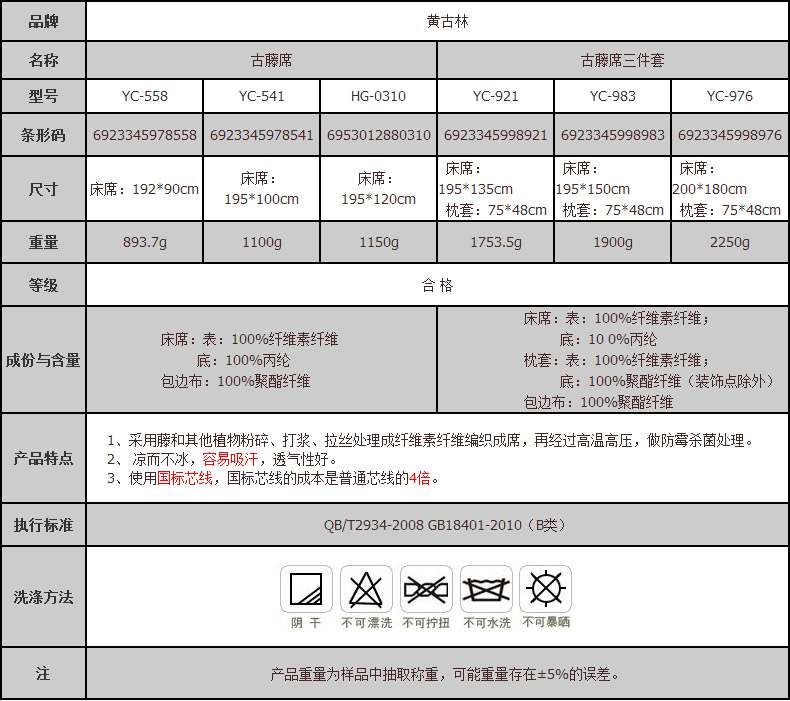The width and height of the screenshot is (790, 701).
Task: Click the 产品特点 row header
Action: click(x=43, y=458)
